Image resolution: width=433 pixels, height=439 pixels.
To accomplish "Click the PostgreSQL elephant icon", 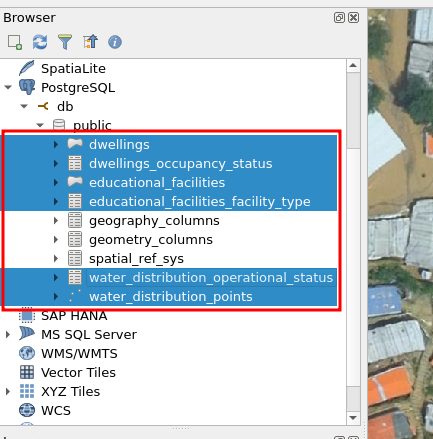I will (27, 87).
